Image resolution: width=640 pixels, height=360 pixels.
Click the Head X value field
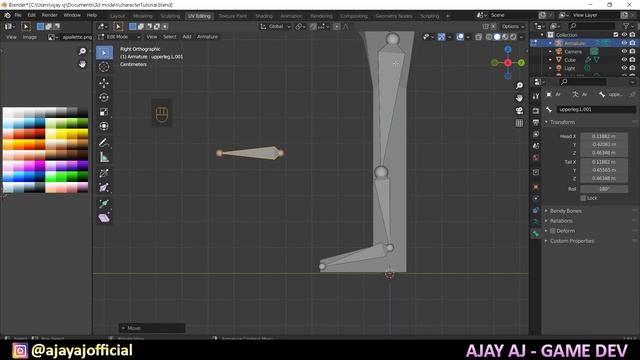coord(604,136)
